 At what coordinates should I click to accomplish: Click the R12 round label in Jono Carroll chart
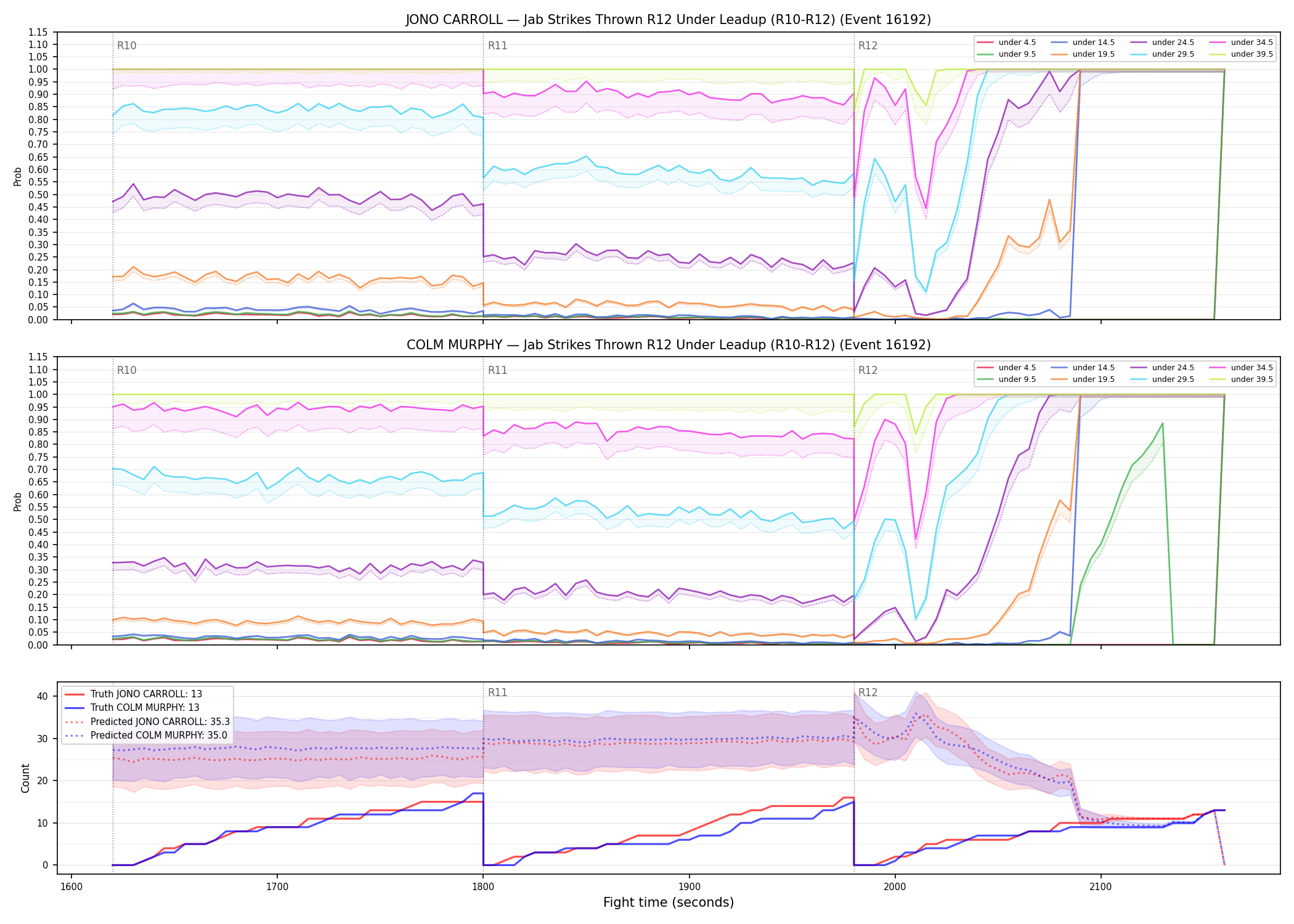[868, 46]
